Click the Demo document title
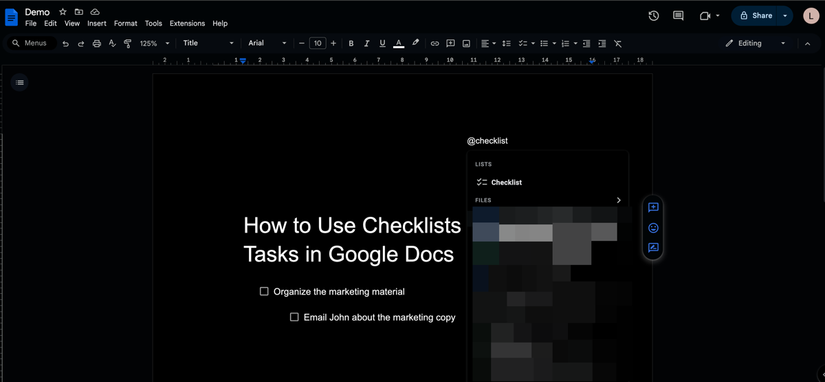The width and height of the screenshot is (825, 382). point(37,12)
